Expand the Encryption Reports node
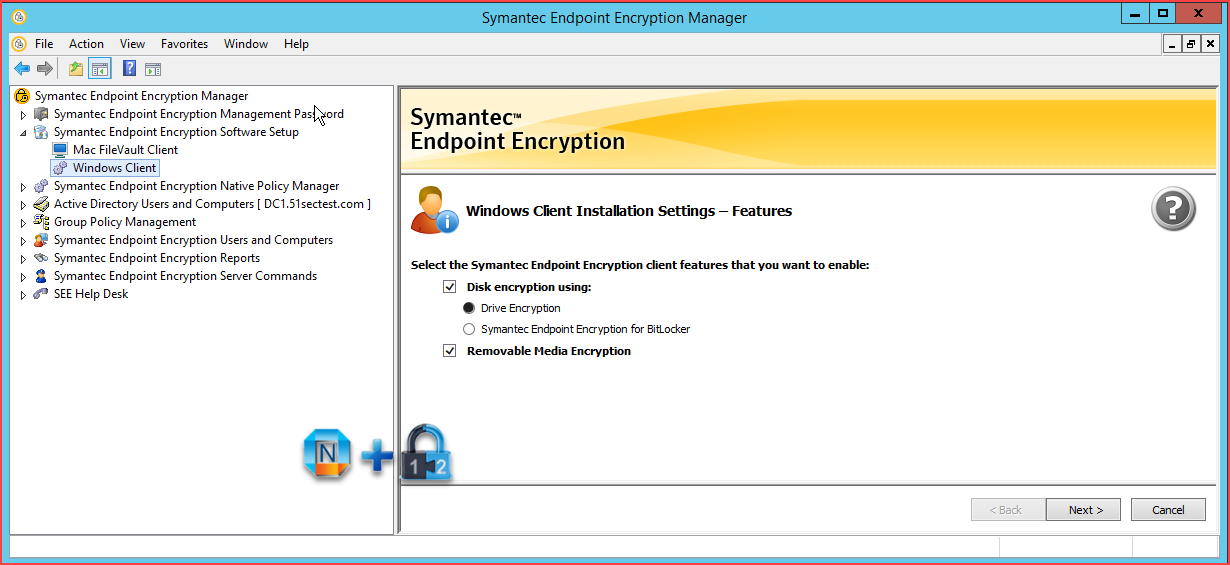The width and height of the screenshot is (1230, 565). pos(23,259)
